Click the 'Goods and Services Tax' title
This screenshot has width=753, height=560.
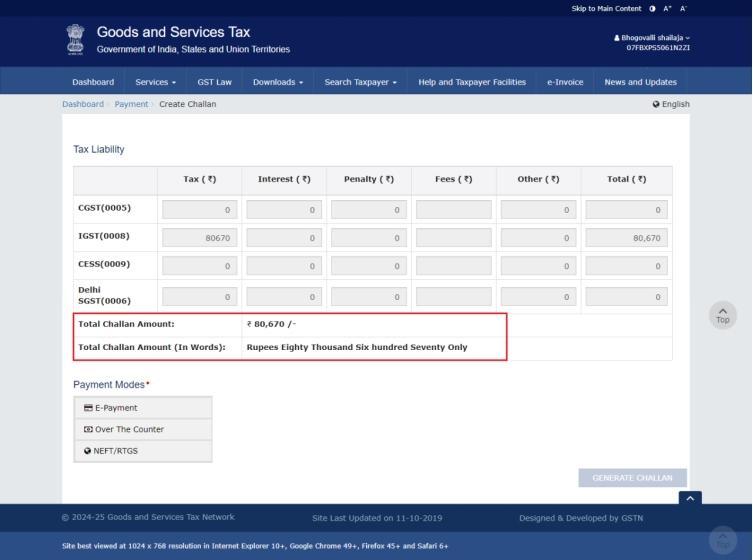click(173, 32)
